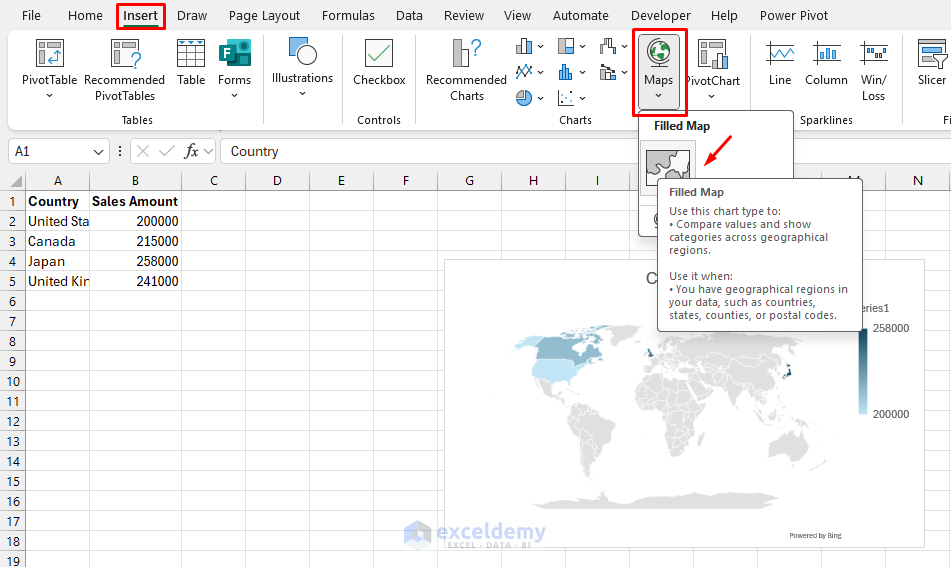Insert a Checkbox control
Viewport: 951px width, 567px height.
[x=379, y=62]
